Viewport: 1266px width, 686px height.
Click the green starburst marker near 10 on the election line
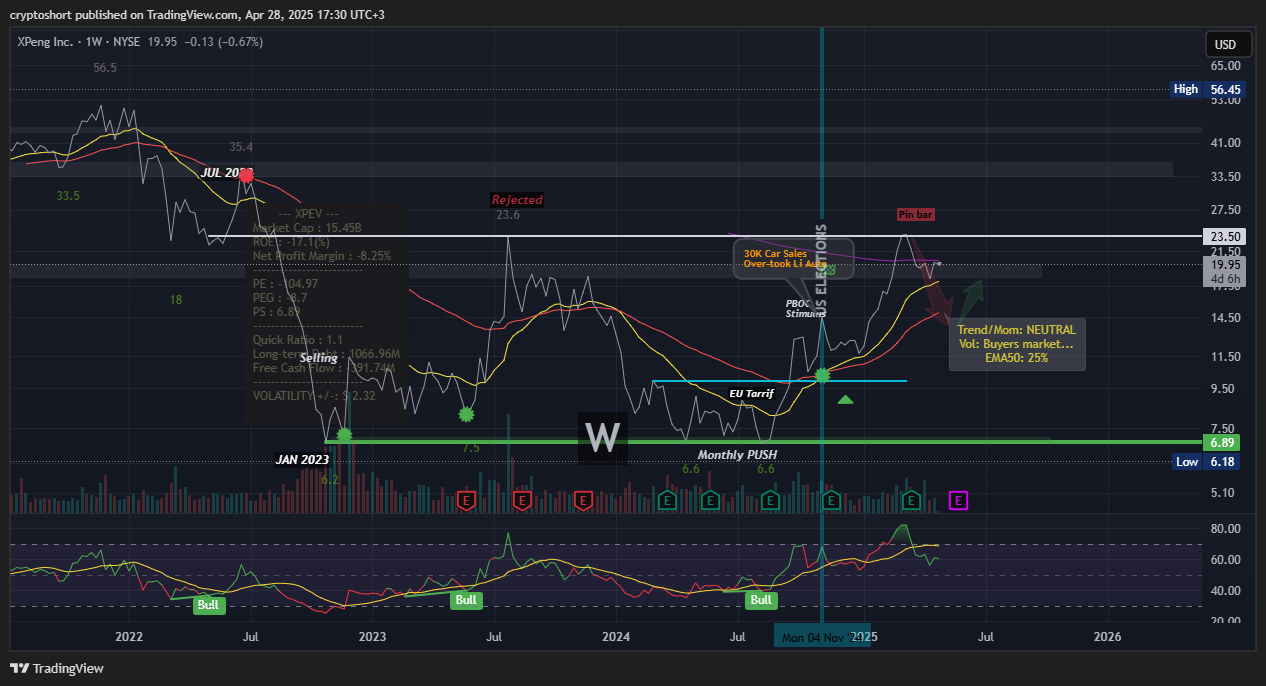tap(822, 375)
